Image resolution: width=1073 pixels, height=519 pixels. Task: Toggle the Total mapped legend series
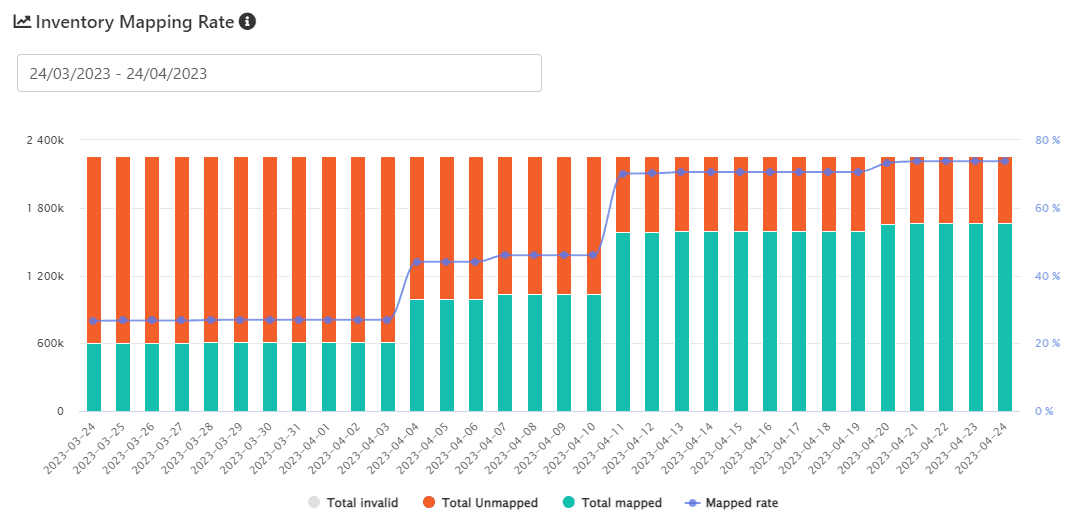(x=621, y=503)
